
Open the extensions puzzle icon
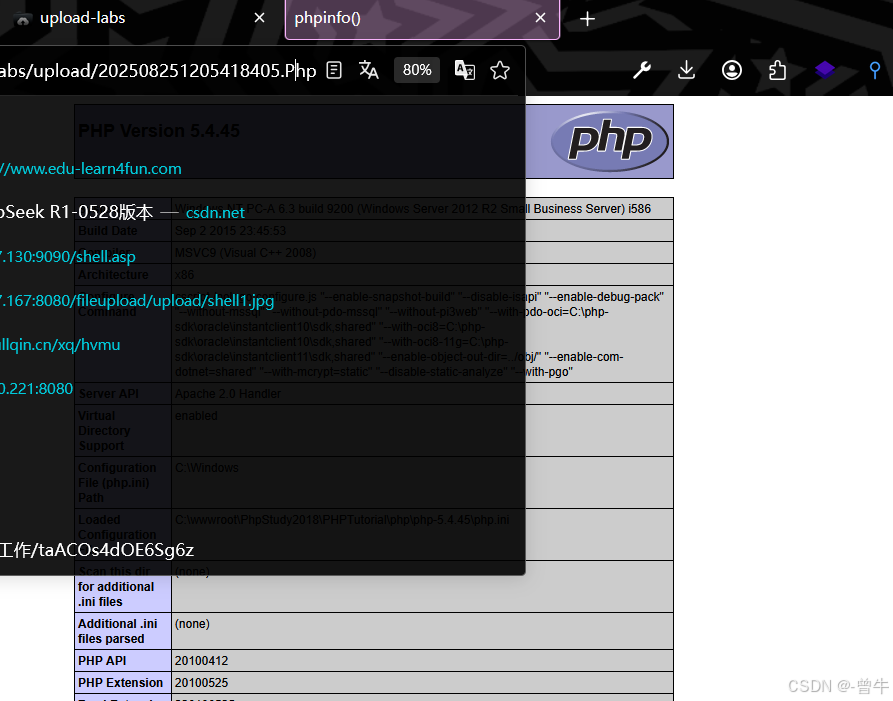777,70
